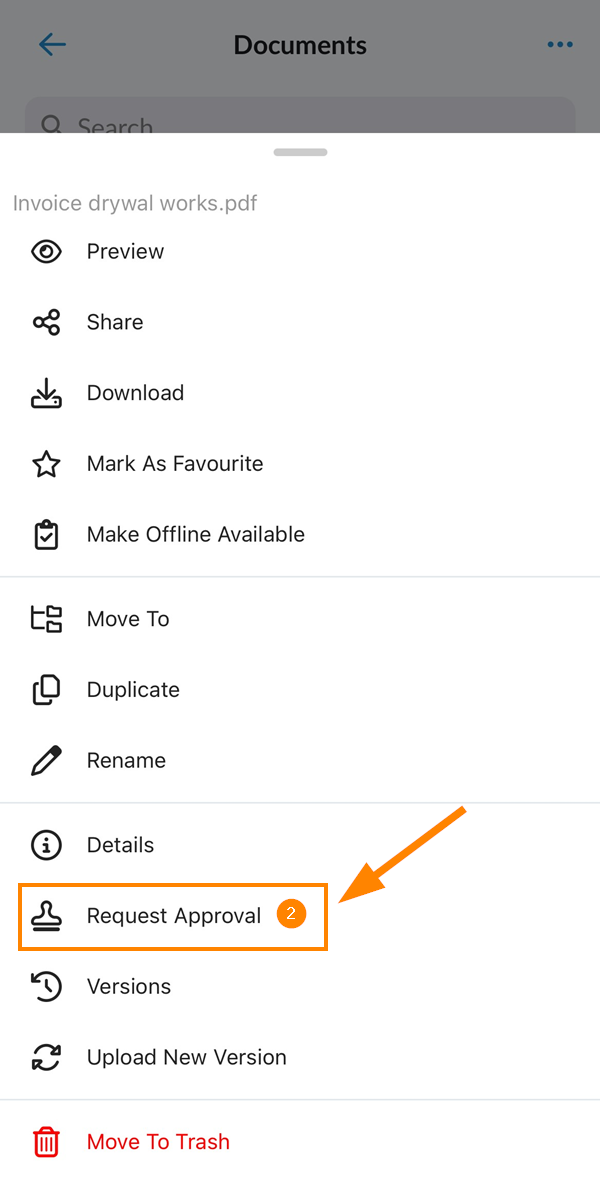Click the clipboard check offline icon

46,535
